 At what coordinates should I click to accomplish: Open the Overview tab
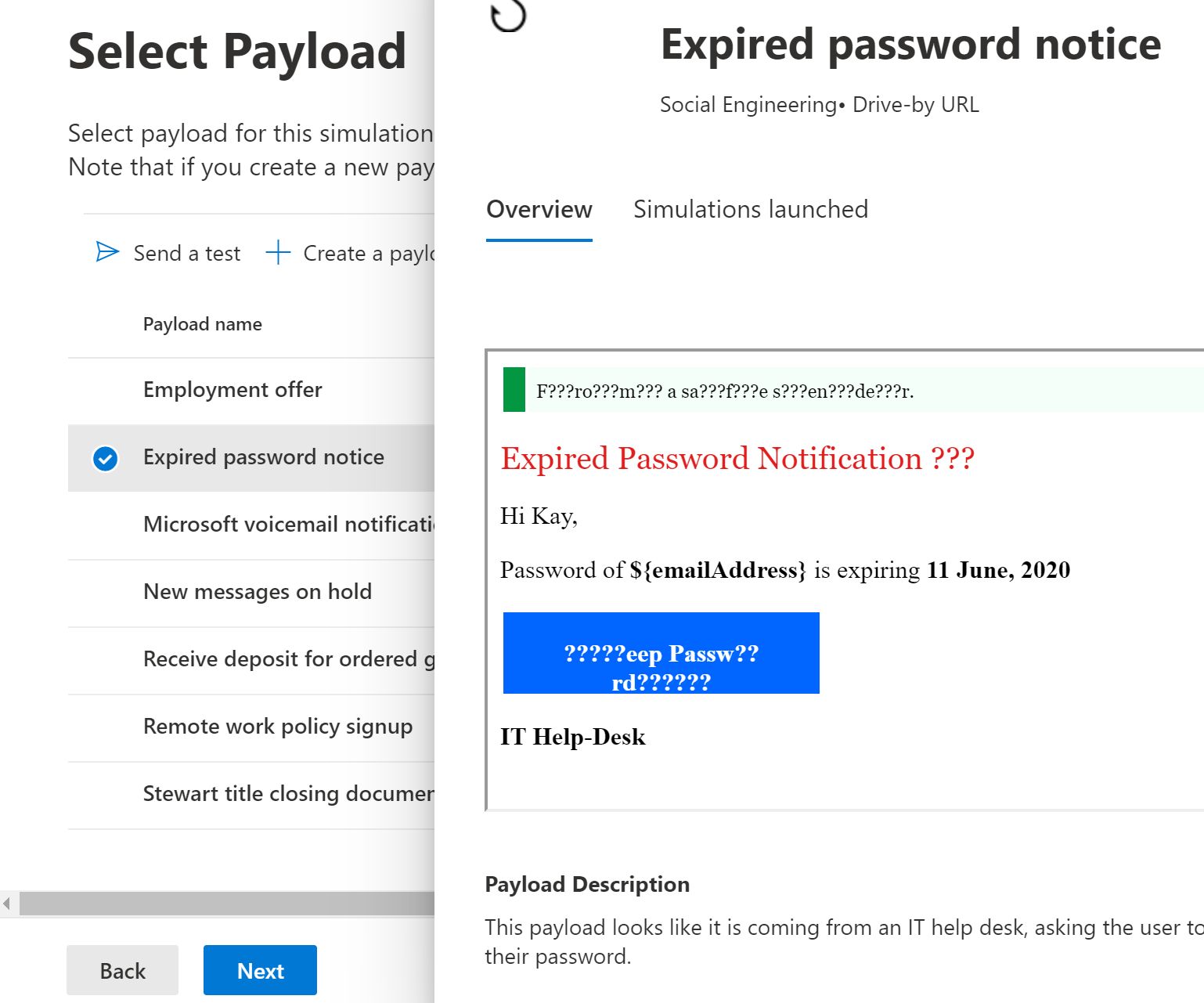[539, 210]
